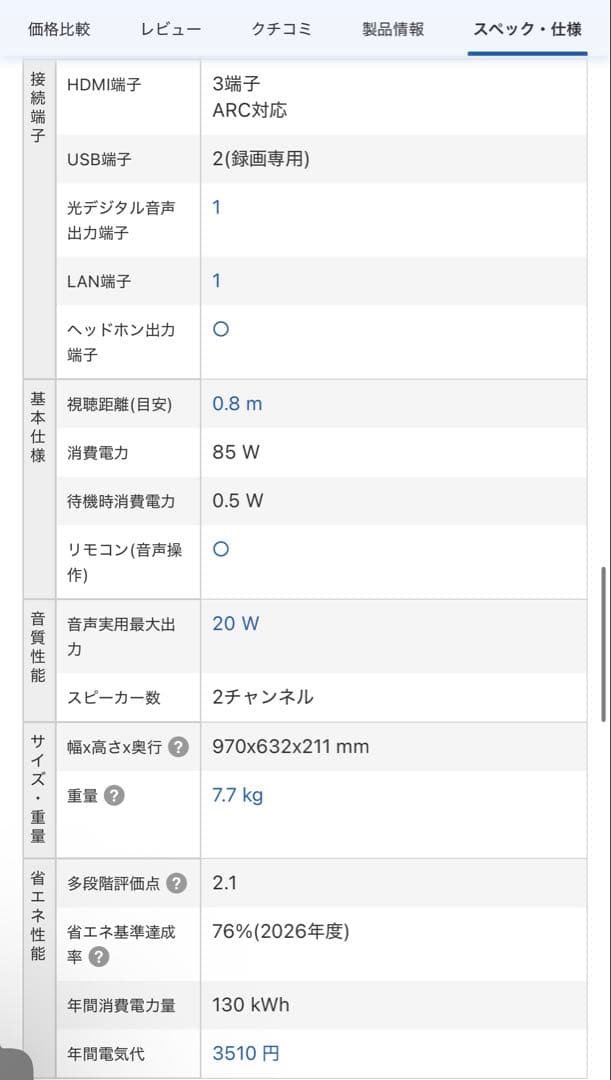Click the LAN端子 value 1 link
611x1080 pixels.
point(217,281)
